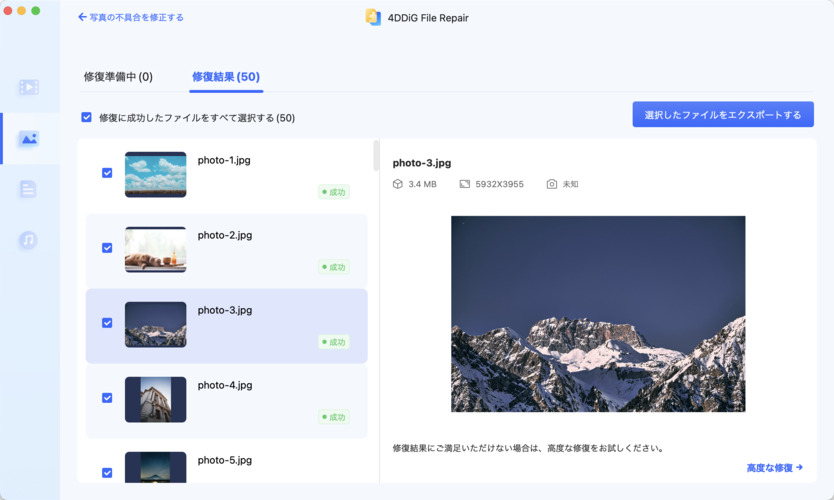Click 成功 status badge of photo-1.jpg
The height and width of the screenshot is (500, 834).
pyautogui.click(x=334, y=192)
